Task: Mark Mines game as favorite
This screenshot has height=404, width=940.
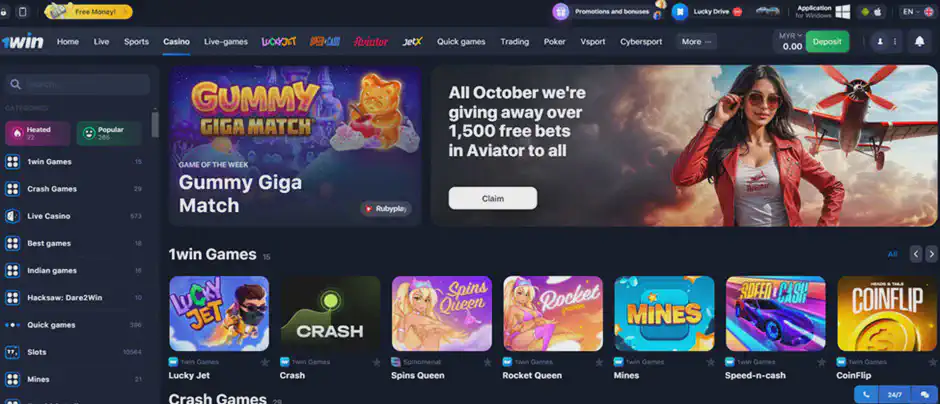Action: tap(710, 362)
